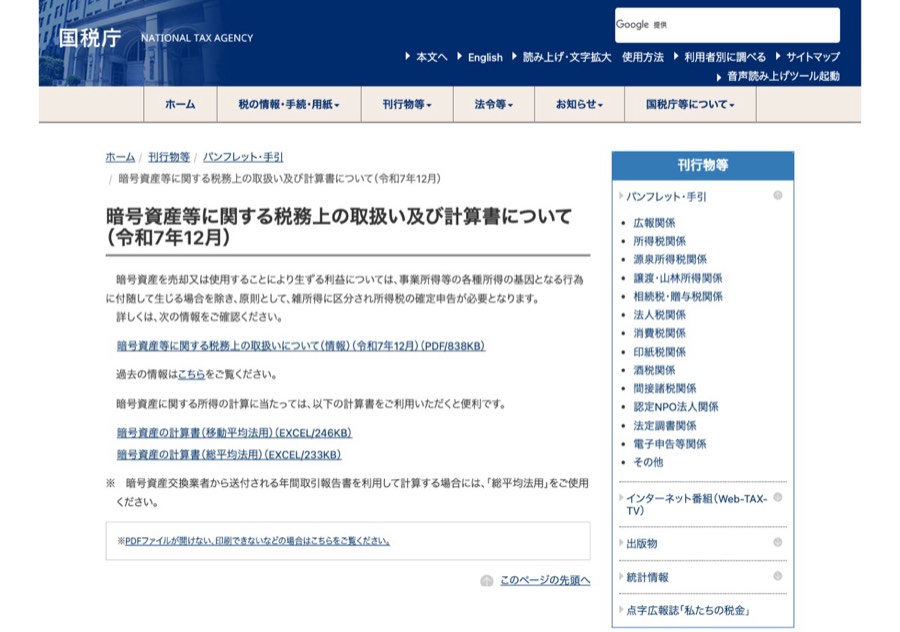Open 読み上げ・文字拡大 link

pyautogui.click(x=567, y=57)
